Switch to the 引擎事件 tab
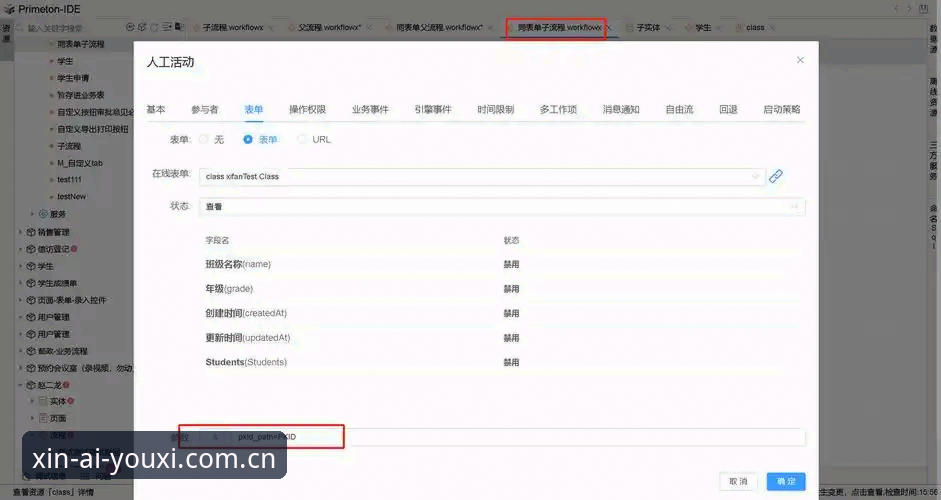Screen dimensions: 941x500 coord(433,109)
